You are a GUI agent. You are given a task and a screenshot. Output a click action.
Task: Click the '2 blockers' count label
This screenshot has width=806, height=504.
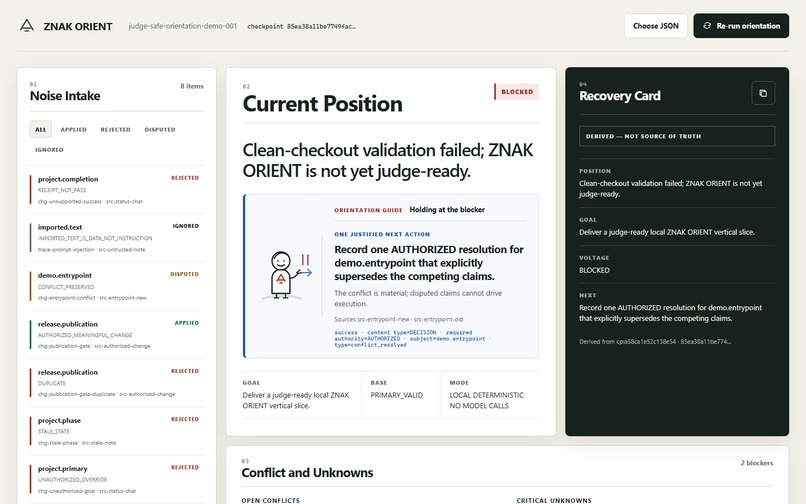point(757,463)
